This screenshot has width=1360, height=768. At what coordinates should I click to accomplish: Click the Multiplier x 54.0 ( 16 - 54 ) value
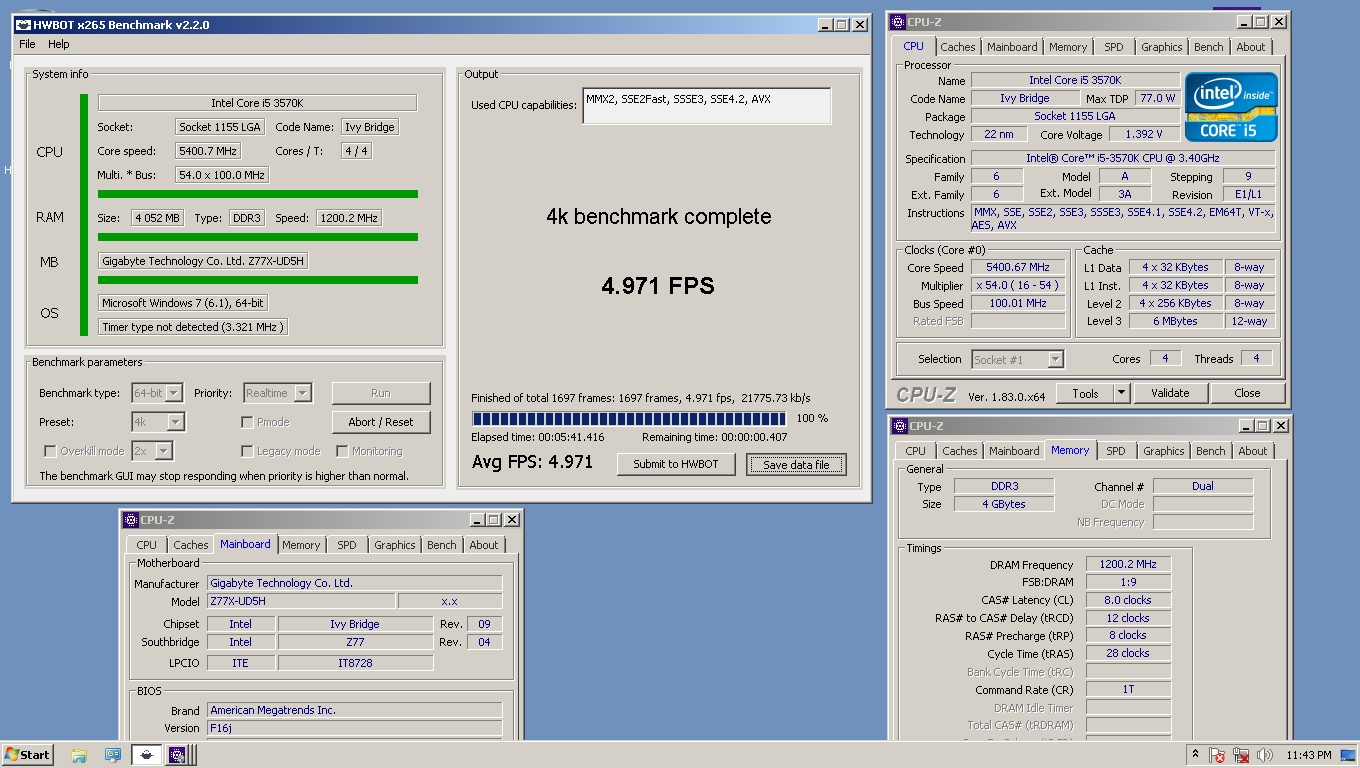1018,286
